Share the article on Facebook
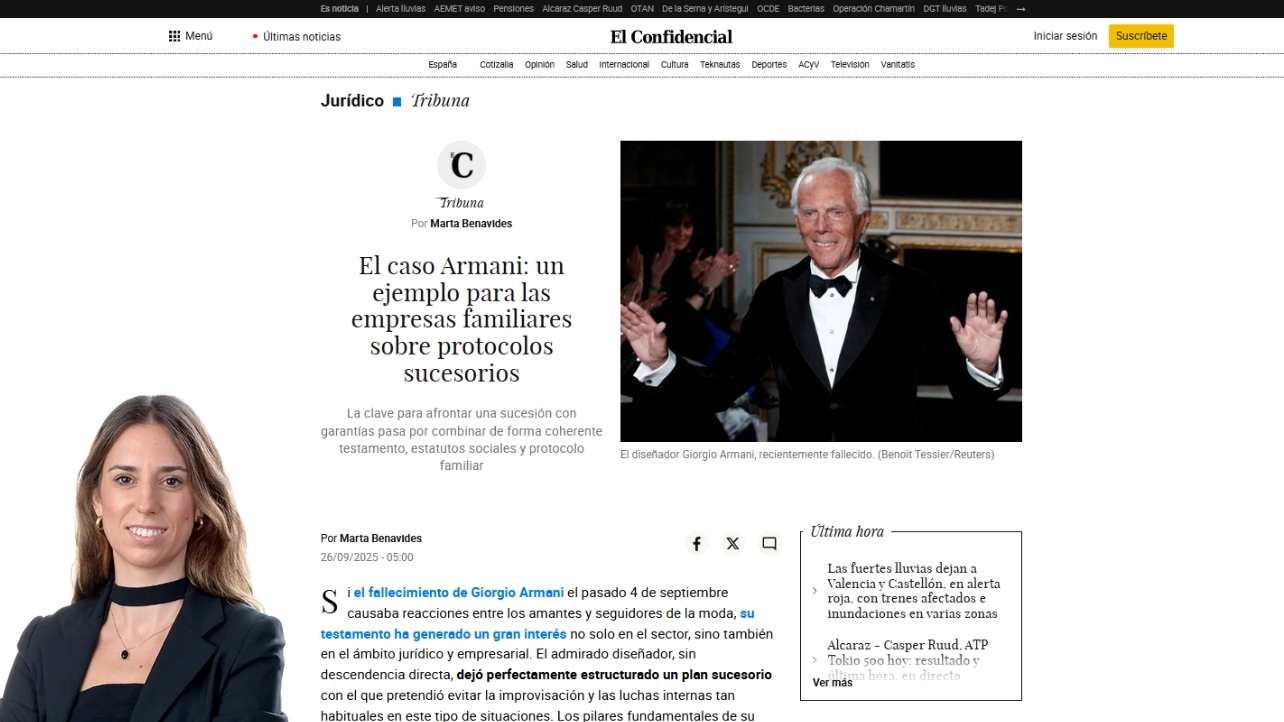 tap(697, 543)
